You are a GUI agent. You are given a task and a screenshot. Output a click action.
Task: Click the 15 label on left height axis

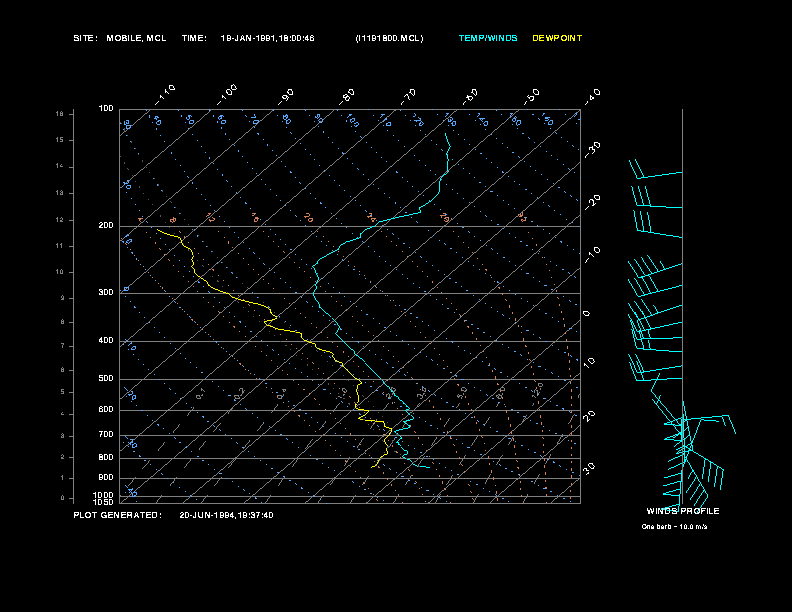click(x=60, y=140)
